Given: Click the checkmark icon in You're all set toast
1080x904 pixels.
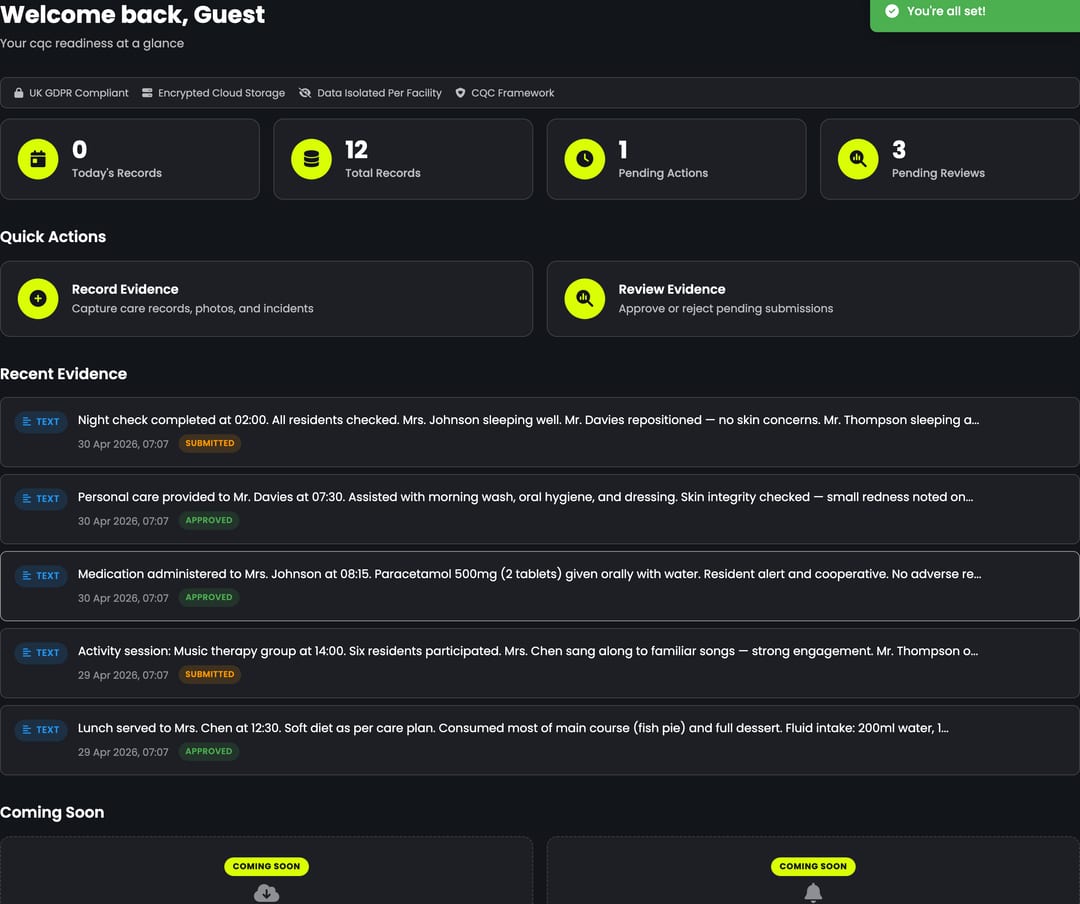Looking at the screenshot, I should (x=892, y=11).
